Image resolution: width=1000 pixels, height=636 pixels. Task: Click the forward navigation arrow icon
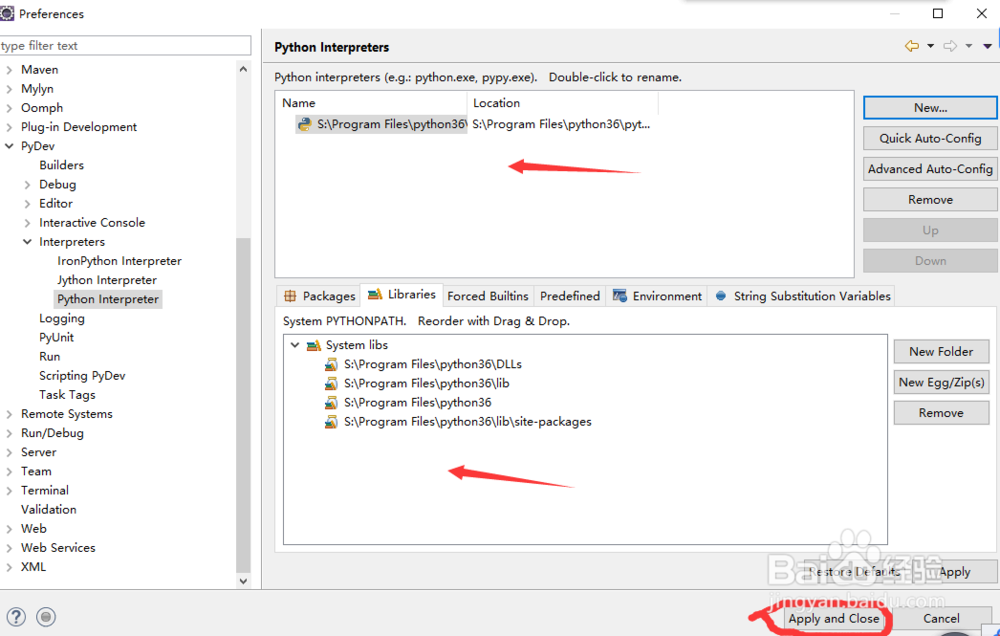pyautogui.click(x=950, y=46)
